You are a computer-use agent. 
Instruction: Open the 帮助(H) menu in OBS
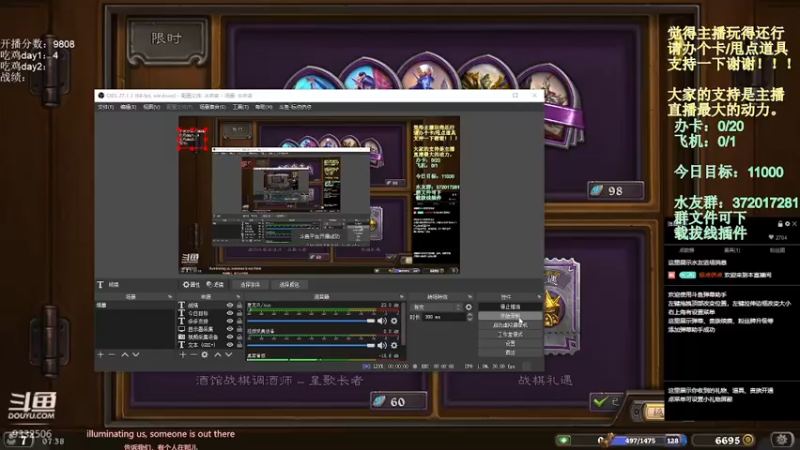point(264,107)
